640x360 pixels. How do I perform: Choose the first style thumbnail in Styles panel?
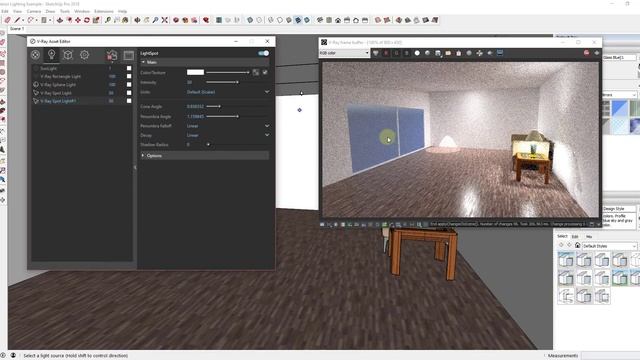566,260
